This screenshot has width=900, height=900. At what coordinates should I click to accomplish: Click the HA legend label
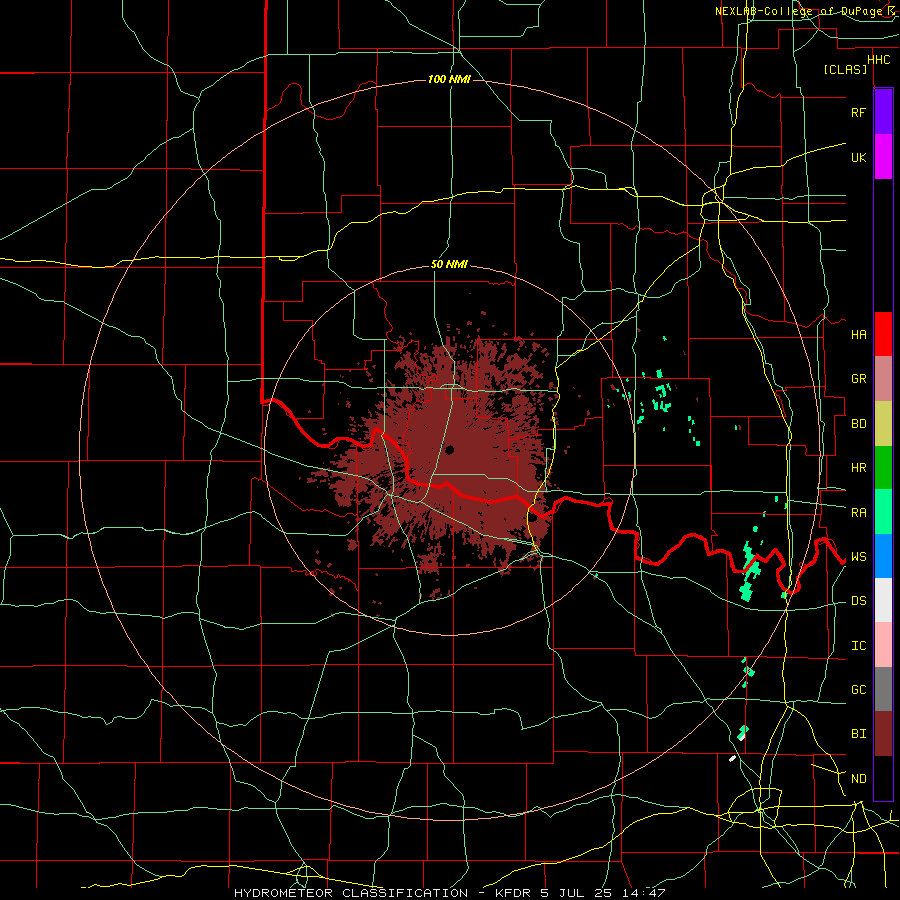tap(858, 334)
